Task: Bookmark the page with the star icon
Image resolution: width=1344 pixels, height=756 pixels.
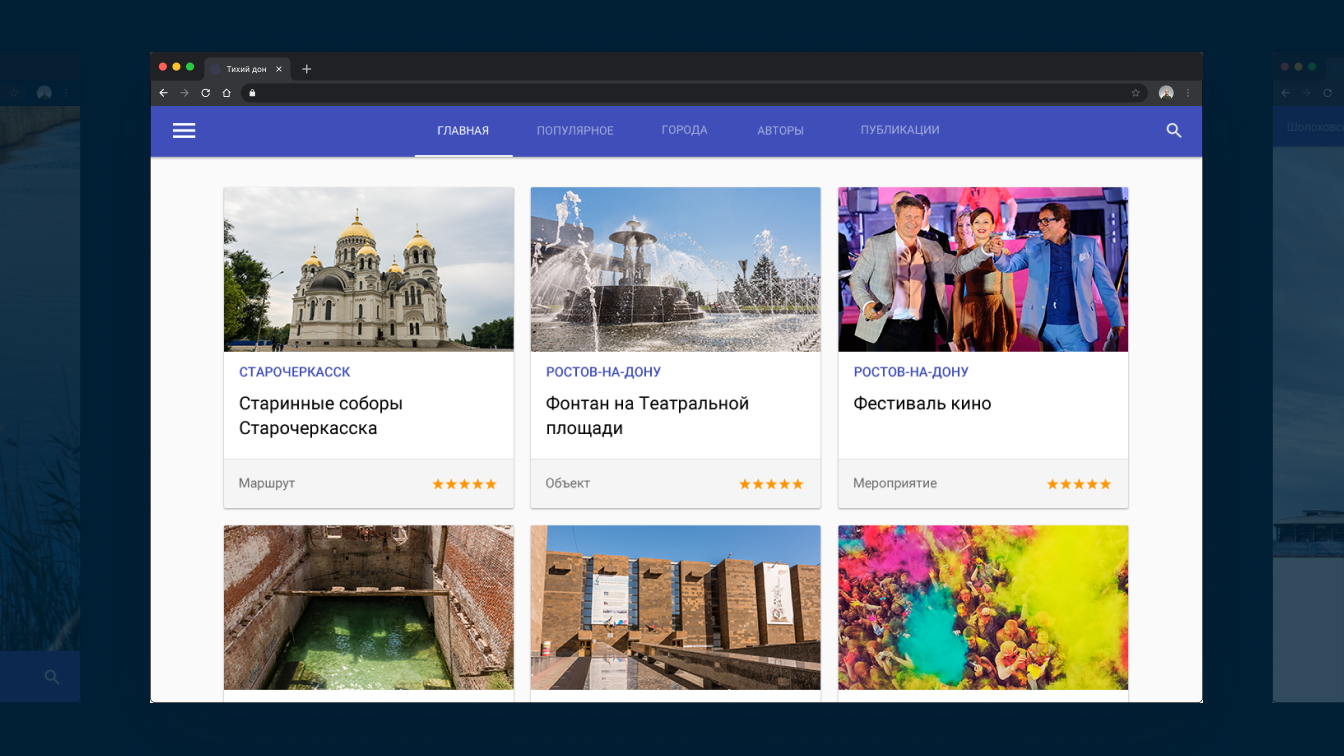Action: tap(1136, 93)
